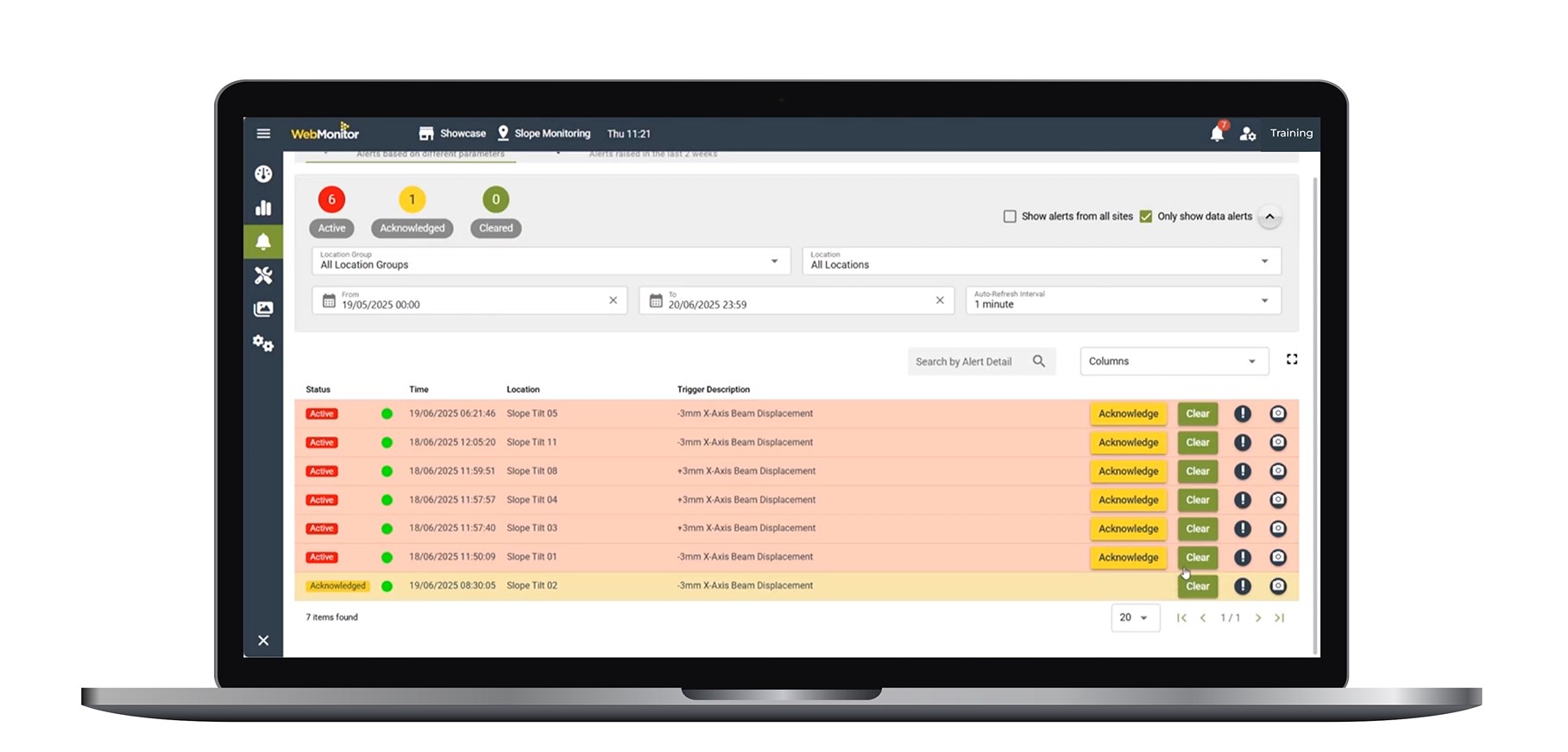Enable Show alerts from all sites checkbox
The image size is (1568, 752).
coord(1010,217)
